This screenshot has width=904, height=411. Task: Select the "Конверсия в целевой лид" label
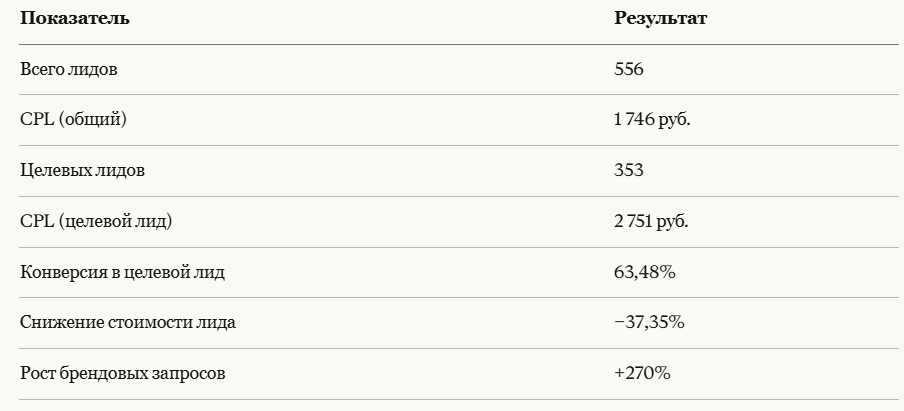tap(129, 272)
